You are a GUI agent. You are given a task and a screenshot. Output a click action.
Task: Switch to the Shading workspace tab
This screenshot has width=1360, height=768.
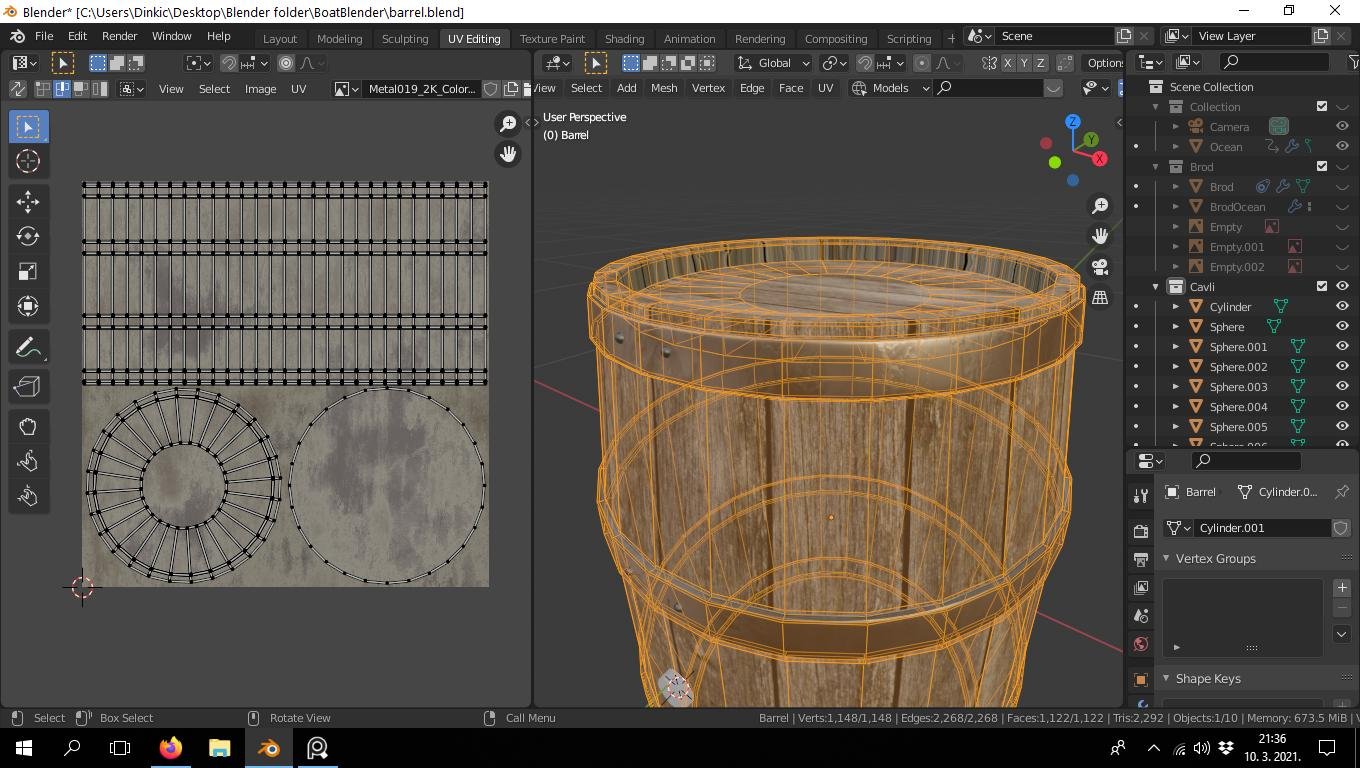624,38
